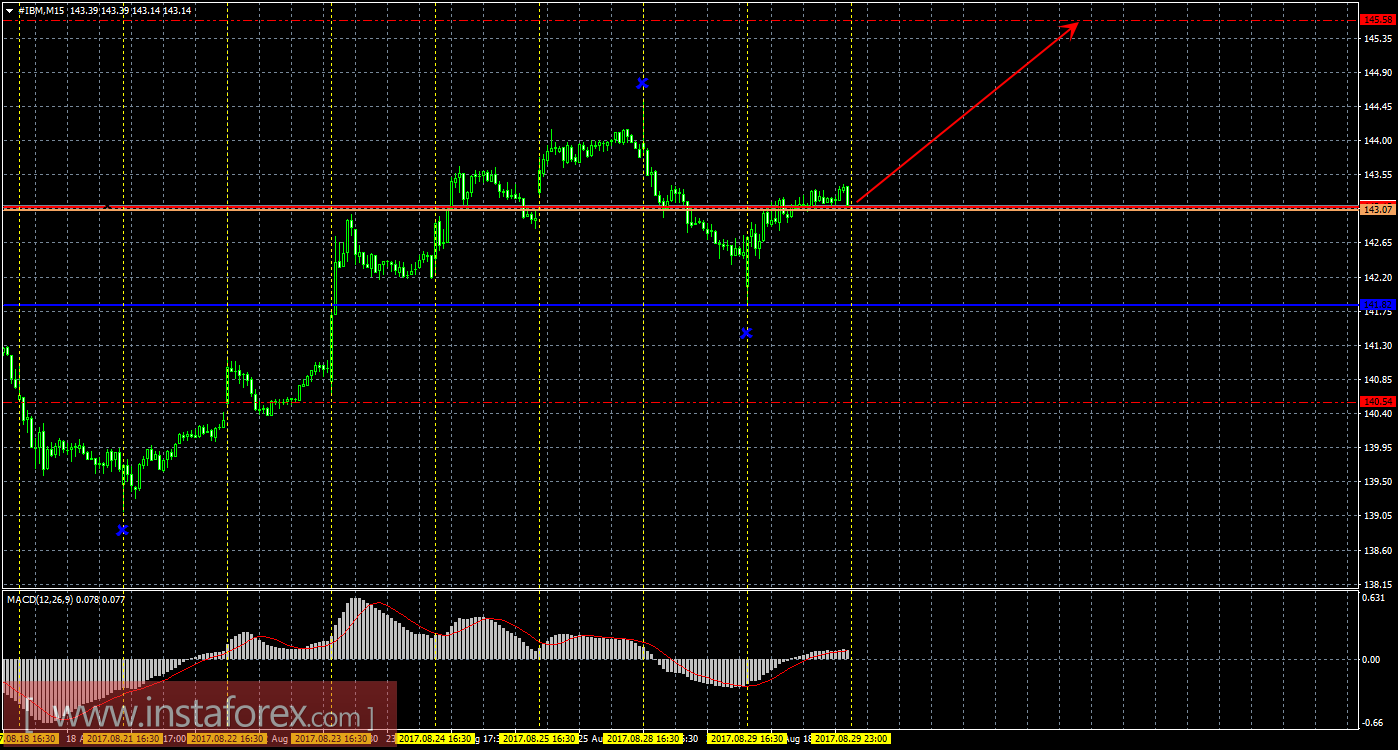The width and height of the screenshot is (1398, 750).
Task: Select the blue X marker above the price peak
Action: pyautogui.click(x=642, y=82)
